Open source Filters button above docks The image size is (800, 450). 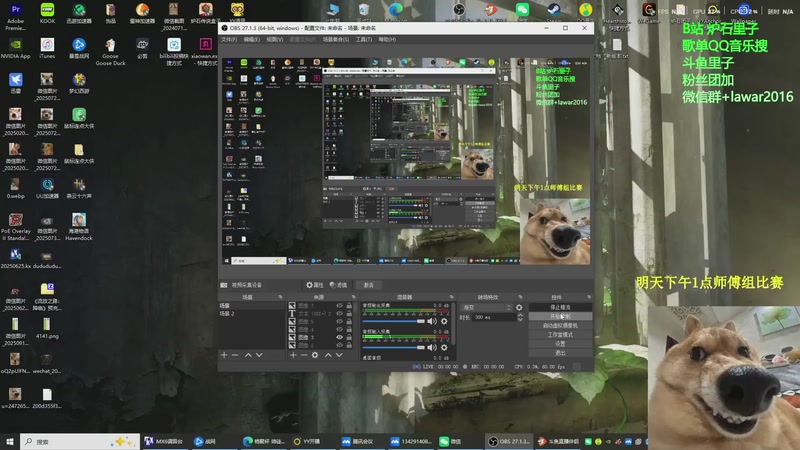[x=338, y=285]
